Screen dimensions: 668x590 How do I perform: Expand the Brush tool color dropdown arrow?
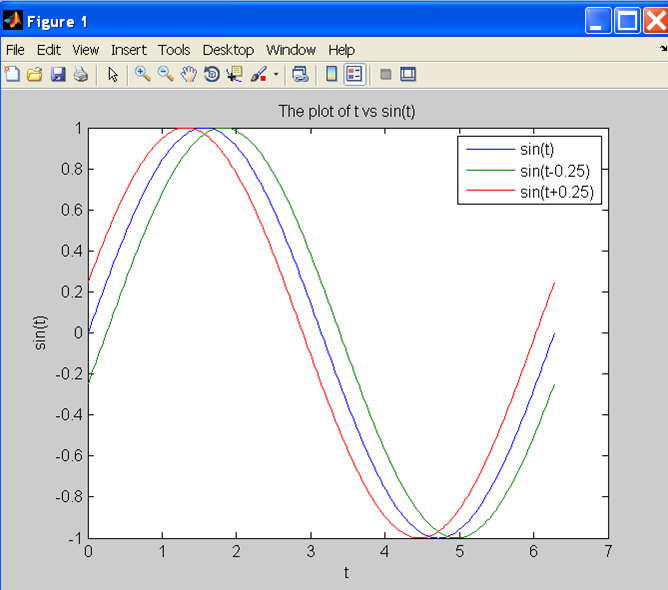coord(276,74)
